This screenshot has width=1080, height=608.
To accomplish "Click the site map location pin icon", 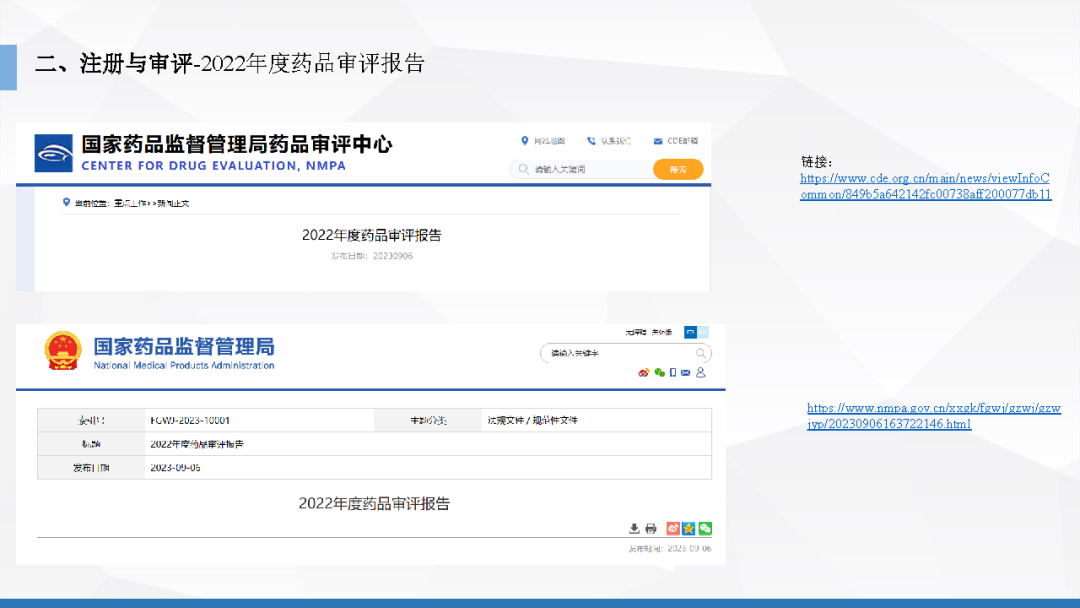I will pyautogui.click(x=524, y=141).
